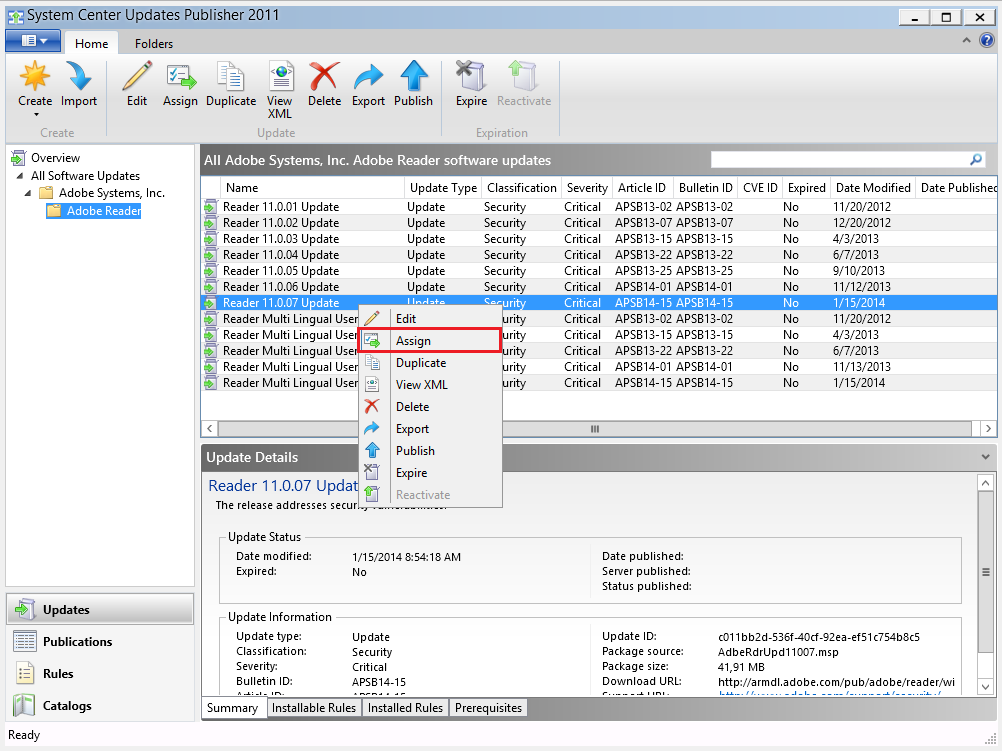Screen dimensions: 1002x751
Task: Select the Reader 11.0.03 Update row
Action: (x=599, y=239)
